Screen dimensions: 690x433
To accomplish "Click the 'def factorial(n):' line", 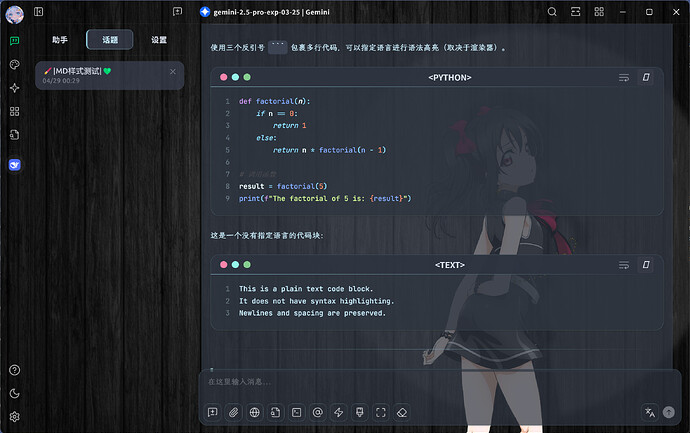I will pyautogui.click(x=275, y=101).
